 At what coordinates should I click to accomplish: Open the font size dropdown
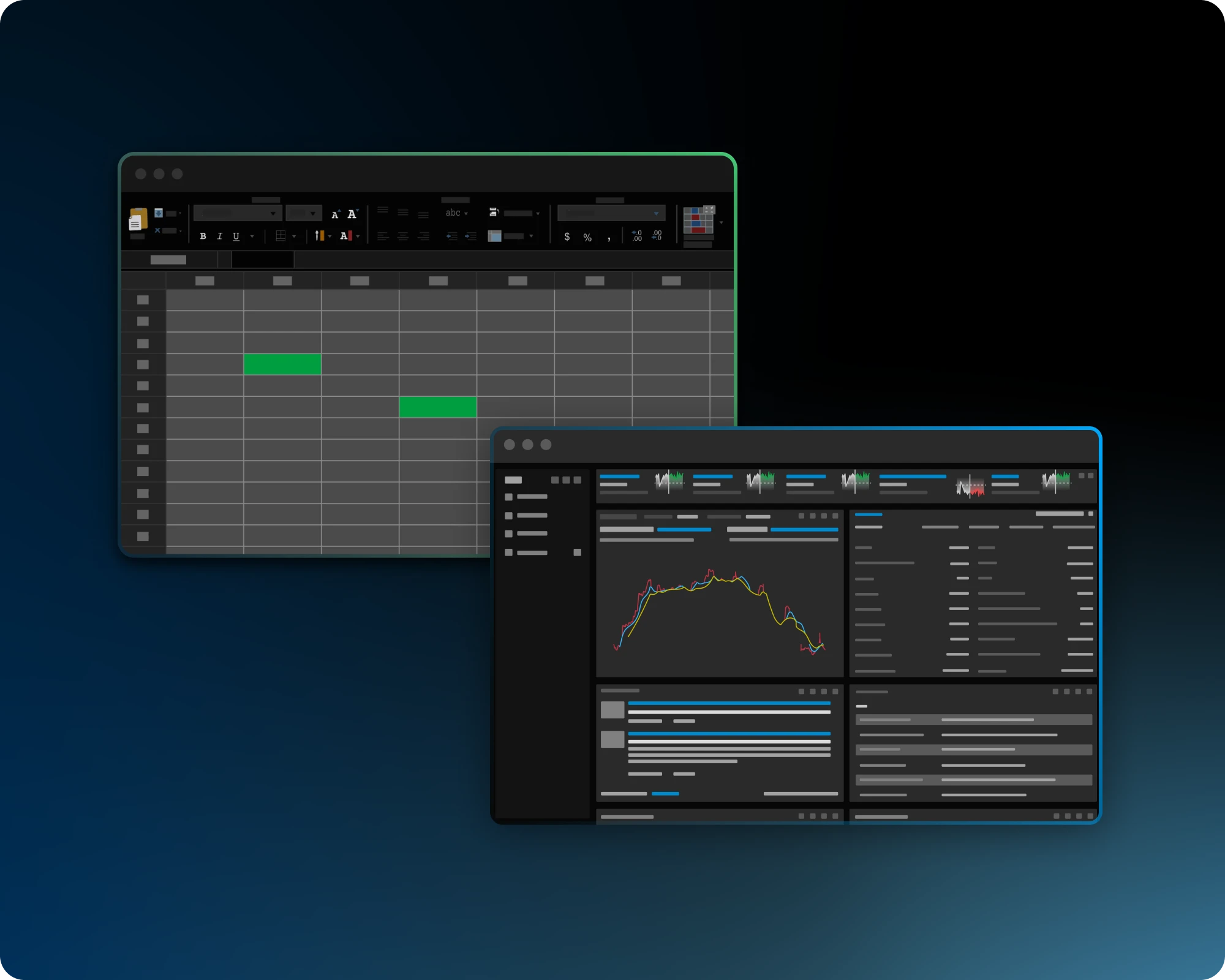click(313, 213)
